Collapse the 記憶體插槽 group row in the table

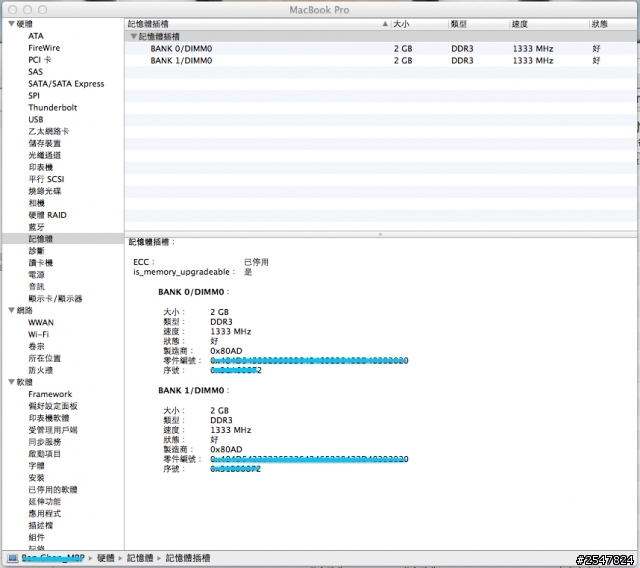click(x=133, y=36)
